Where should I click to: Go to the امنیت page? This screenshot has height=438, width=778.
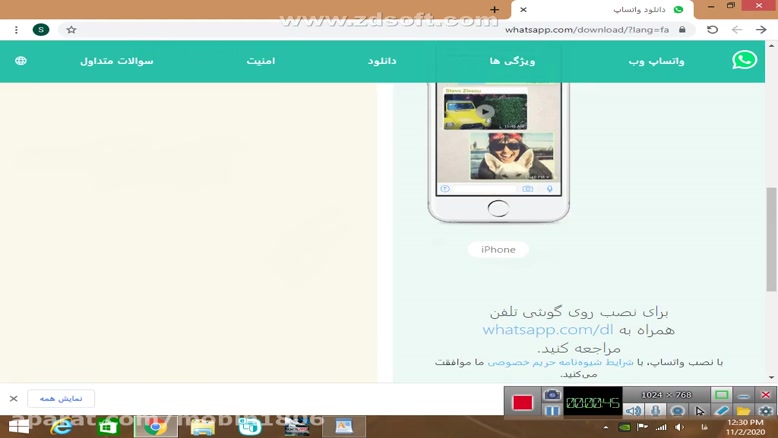[x=261, y=61]
